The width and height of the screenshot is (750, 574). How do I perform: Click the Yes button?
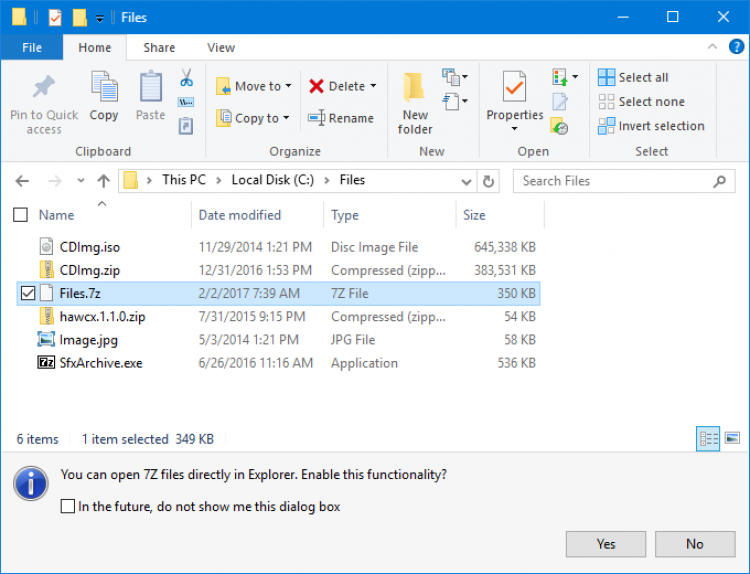pos(606,544)
